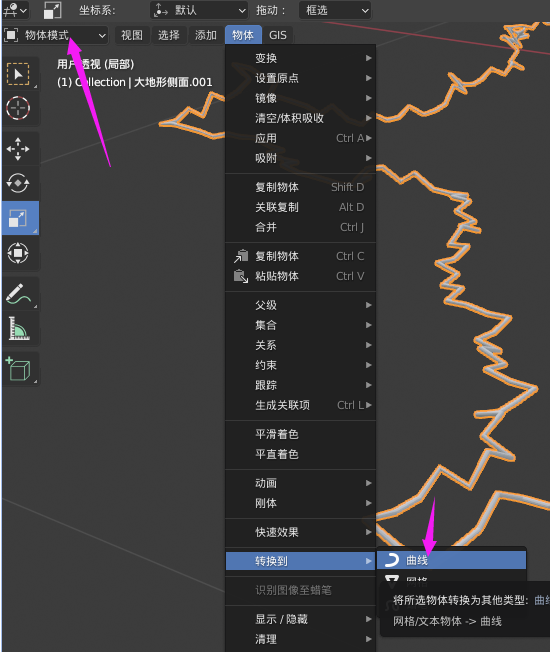Open the 坐标系 默认 dropdown
Viewport: 550px width, 652px height.
pos(199,10)
